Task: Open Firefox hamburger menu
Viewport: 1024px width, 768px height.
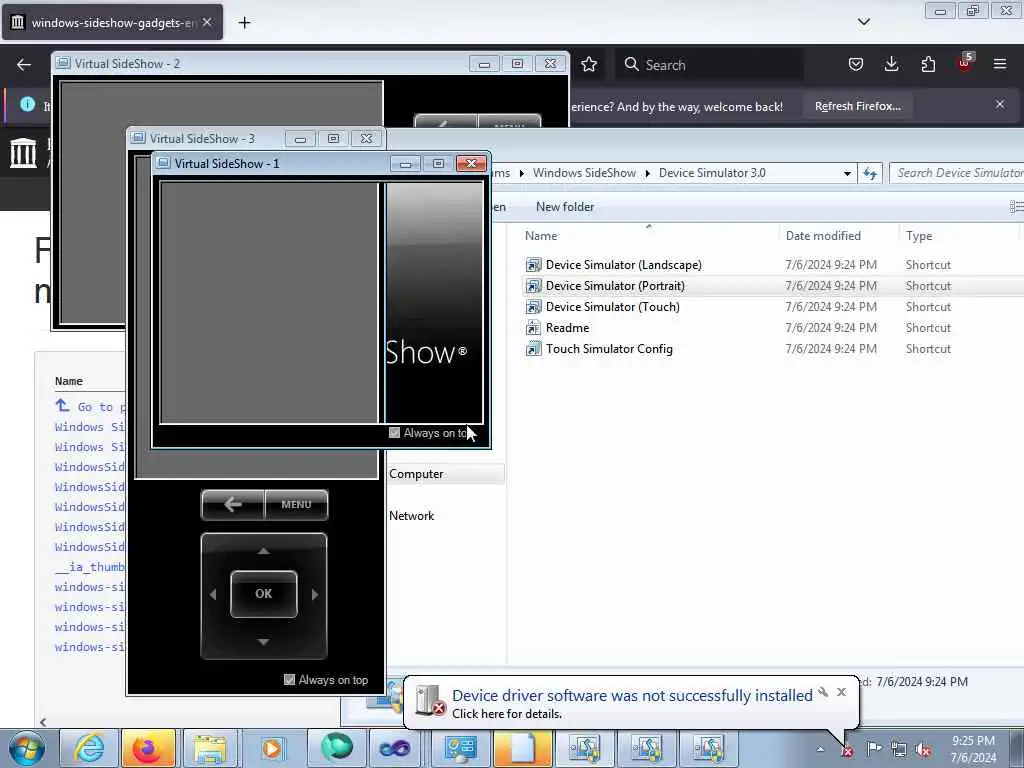Action: [x=1000, y=64]
